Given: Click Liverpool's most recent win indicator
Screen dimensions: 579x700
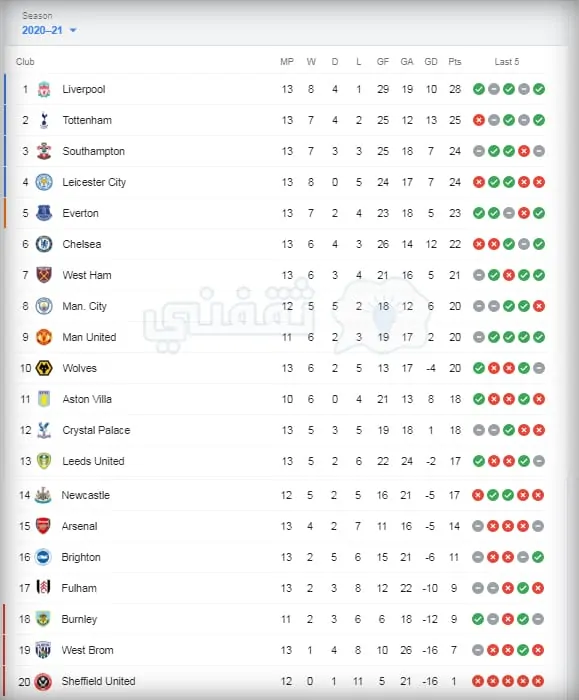Looking at the screenshot, I should tap(539, 89).
